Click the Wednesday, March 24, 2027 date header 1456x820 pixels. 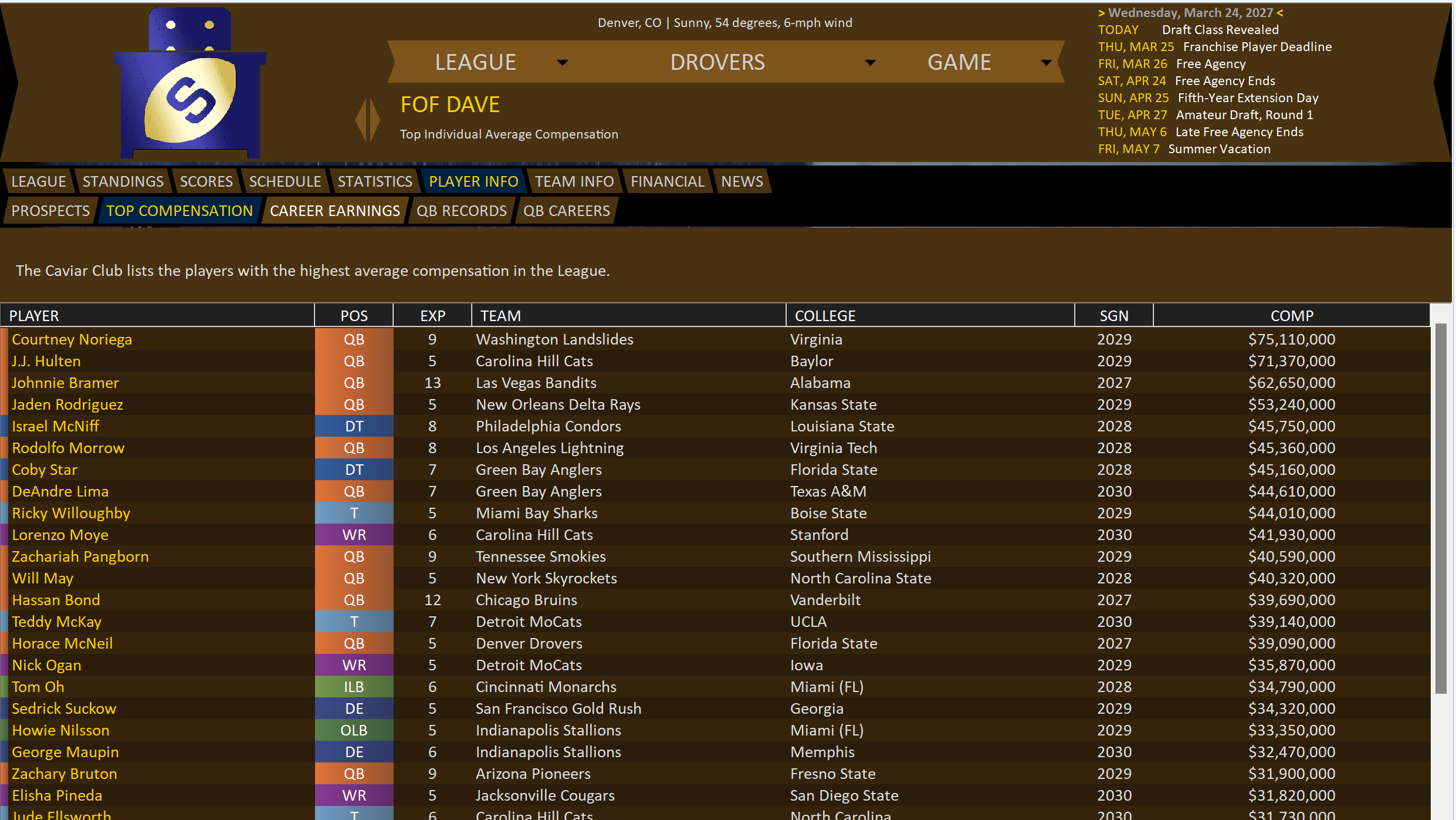click(1191, 13)
